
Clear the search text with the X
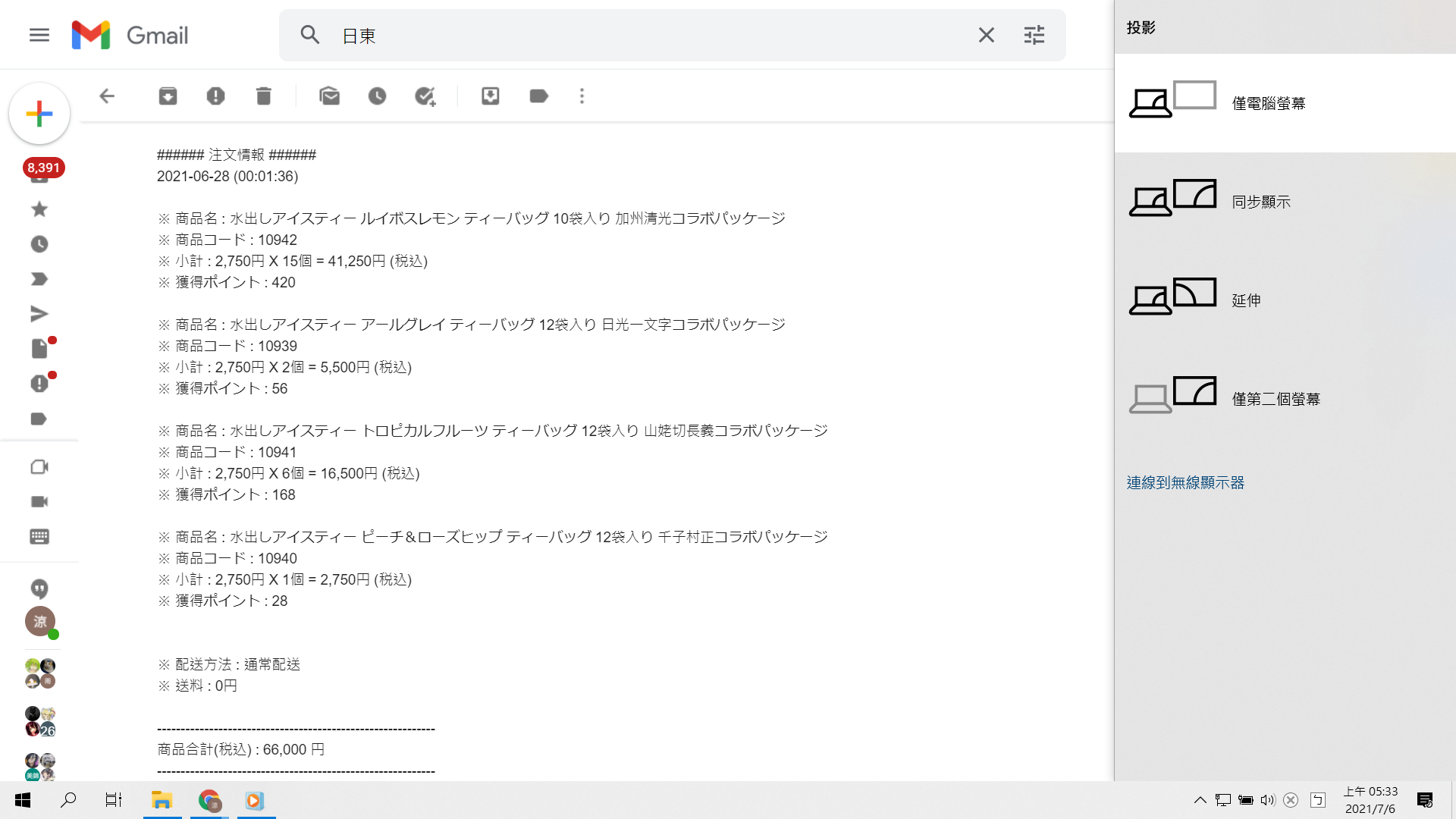(x=986, y=35)
